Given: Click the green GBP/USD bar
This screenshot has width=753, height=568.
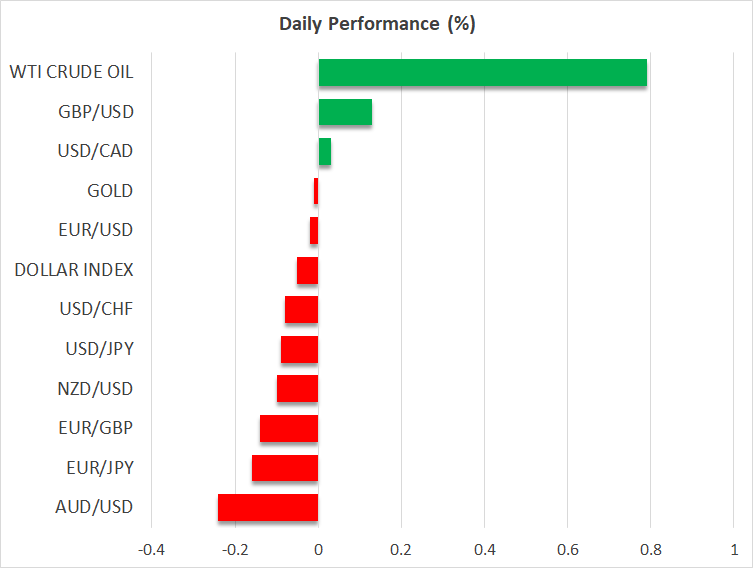Looking at the screenshot, I should pos(345,112).
